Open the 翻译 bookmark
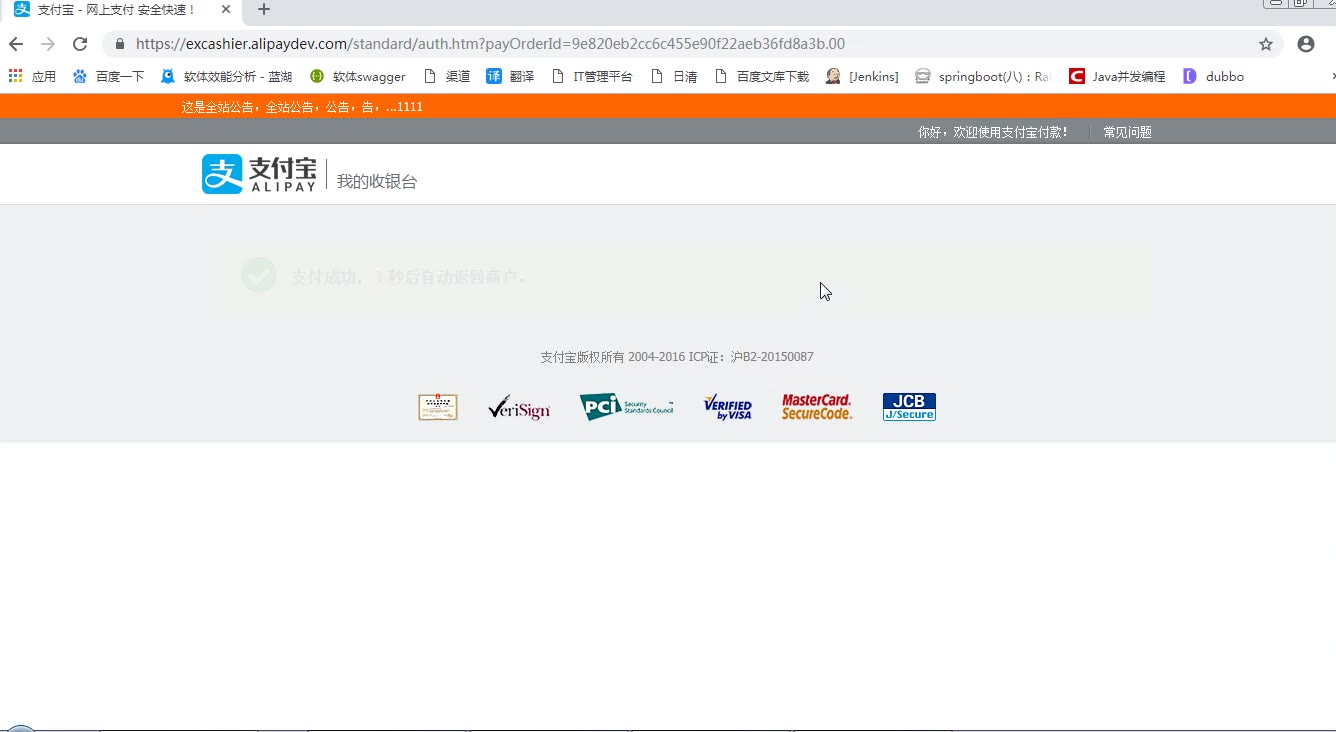This screenshot has height=732, width=1336. [x=510, y=76]
